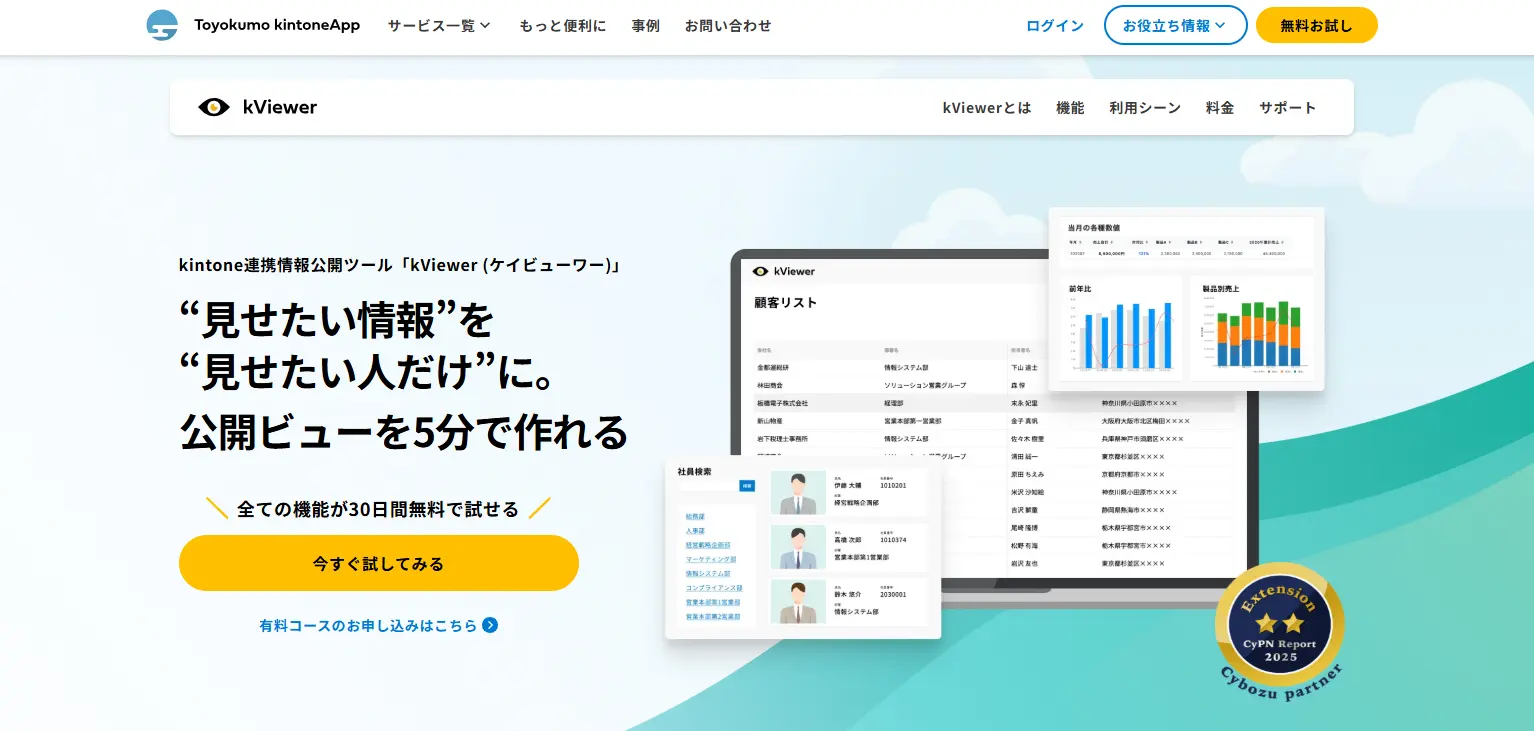Go to the 事例 page
The width and height of the screenshot is (1534, 731).
click(646, 26)
